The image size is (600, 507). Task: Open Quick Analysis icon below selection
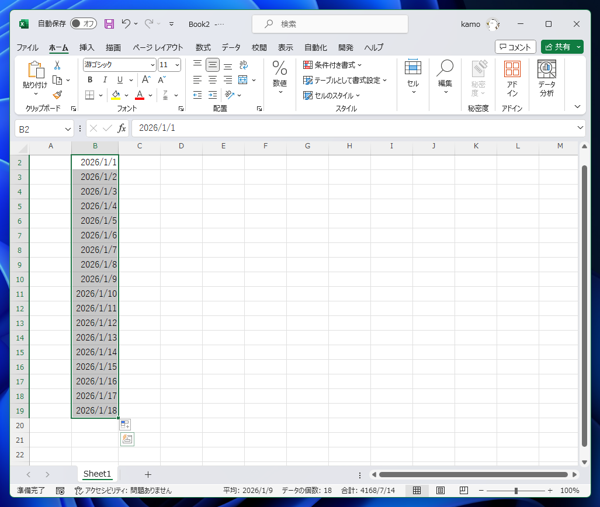coord(127,439)
